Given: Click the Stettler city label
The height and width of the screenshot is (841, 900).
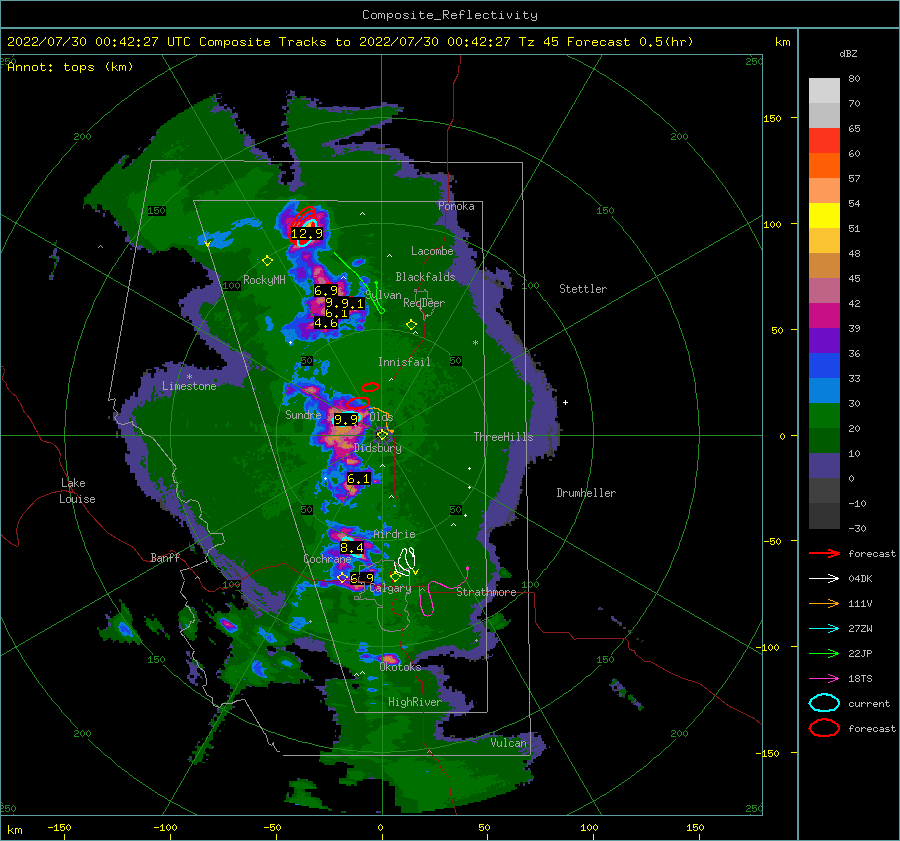Looking at the screenshot, I should pos(583,289).
